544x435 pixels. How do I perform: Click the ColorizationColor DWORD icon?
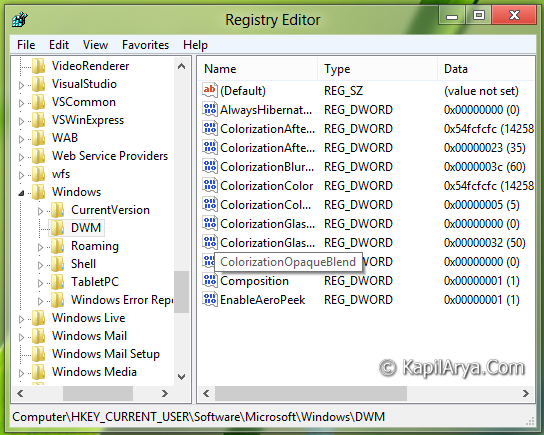[x=210, y=186]
